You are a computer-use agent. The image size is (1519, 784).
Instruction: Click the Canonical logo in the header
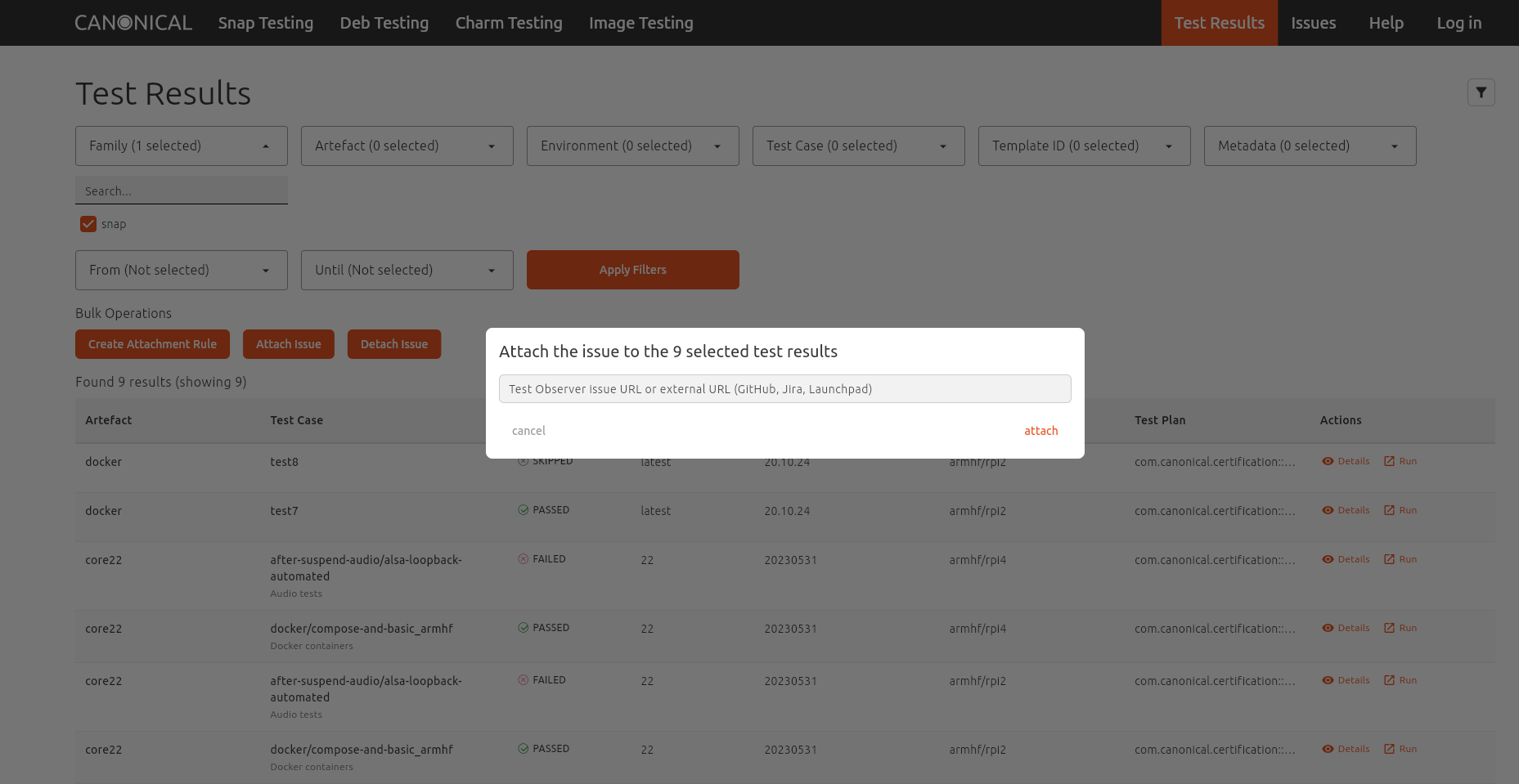pyautogui.click(x=133, y=22)
